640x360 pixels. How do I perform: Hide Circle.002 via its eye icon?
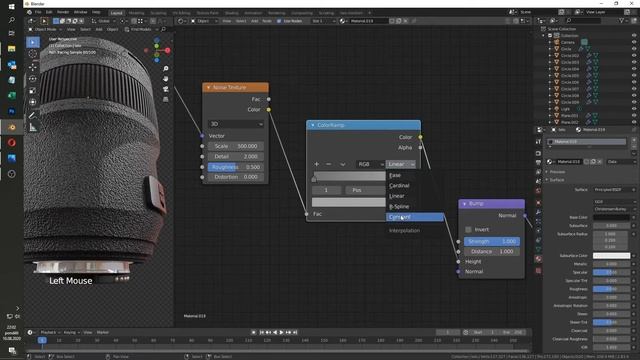pyautogui.click(x=634, y=56)
